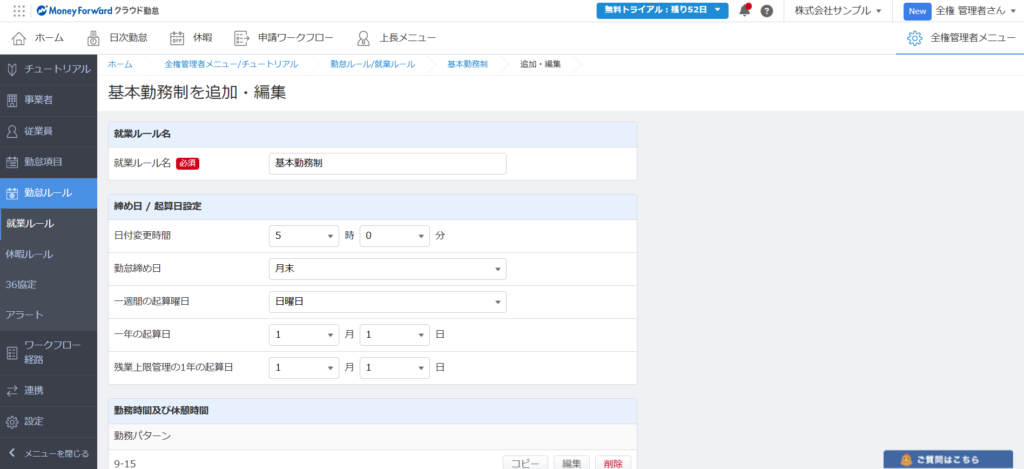Image resolution: width=1024 pixels, height=469 pixels.
Task: Click the ご質問はこちら mascot icon
Action: [x=906, y=460]
